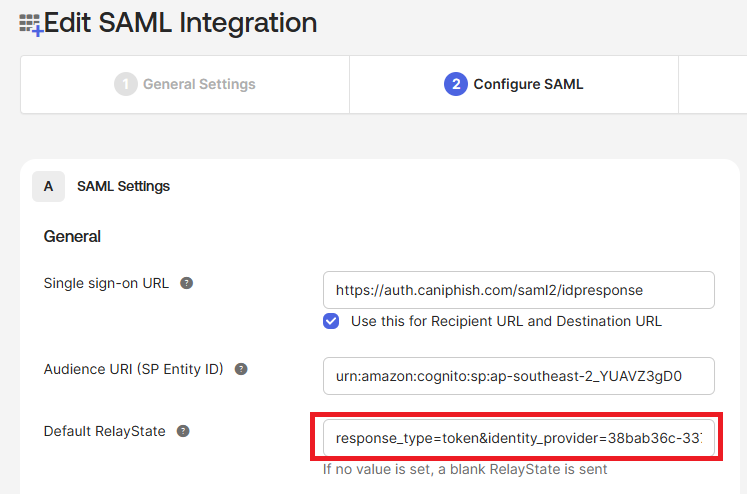Click the Default RelayState text box
Viewport: 747px width, 494px height.
coord(518,438)
